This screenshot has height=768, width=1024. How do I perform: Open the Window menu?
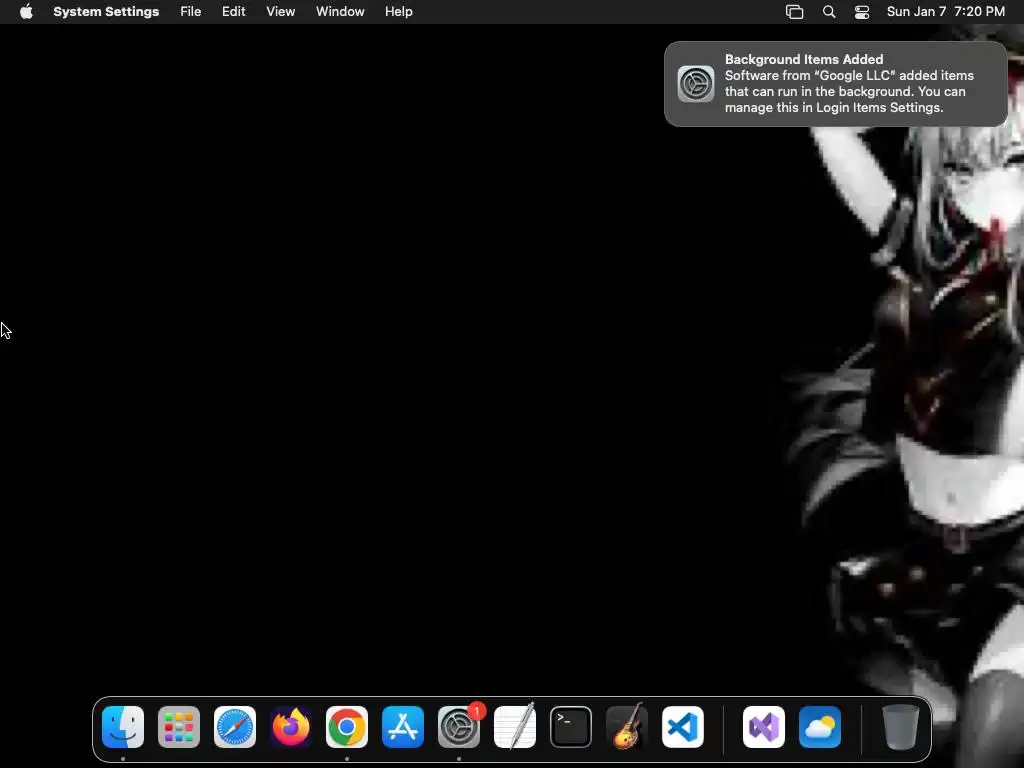coord(340,12)
